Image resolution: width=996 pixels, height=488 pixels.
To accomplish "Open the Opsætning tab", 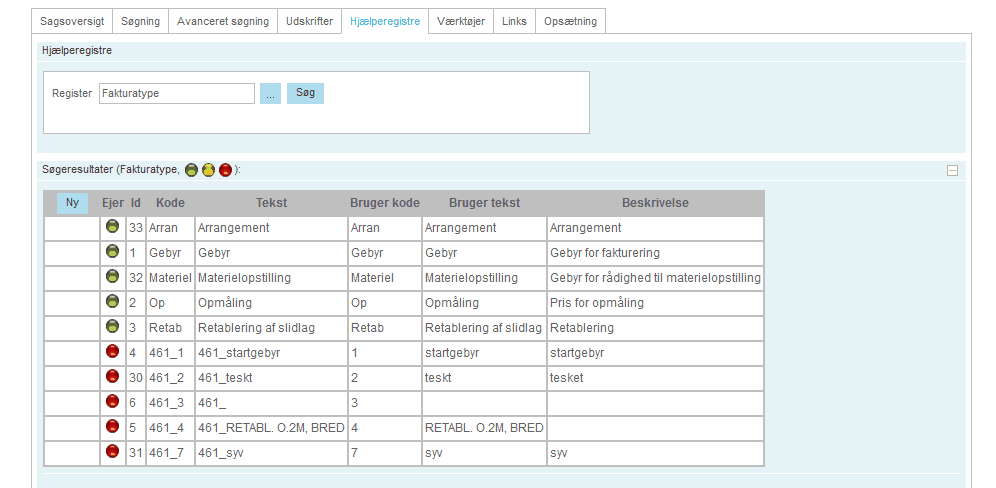I will tap(570, 21).
